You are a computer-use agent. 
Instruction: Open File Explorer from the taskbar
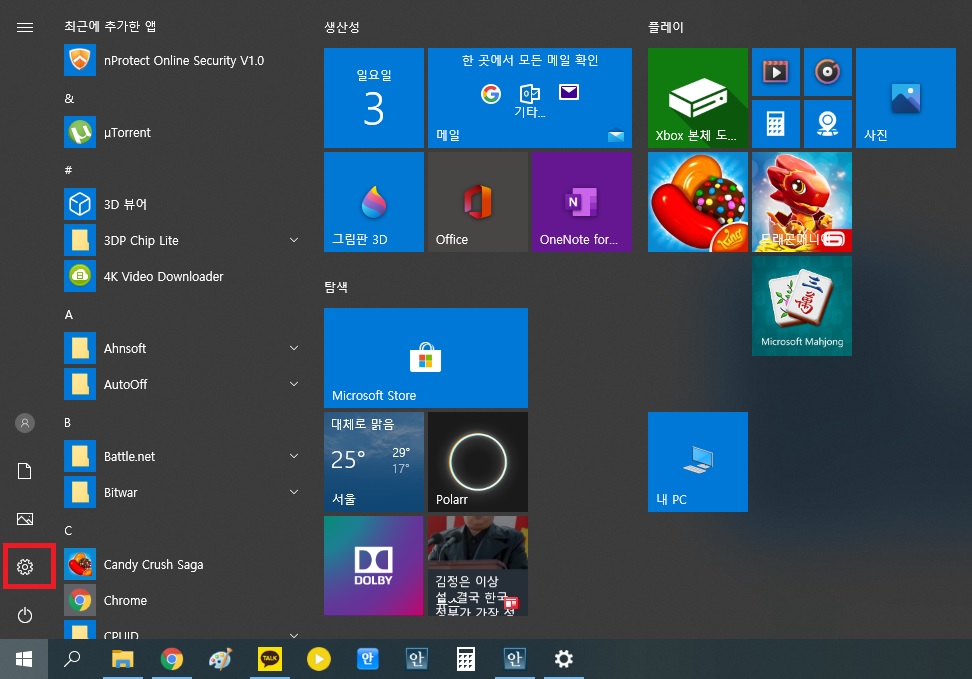[123, 659]
